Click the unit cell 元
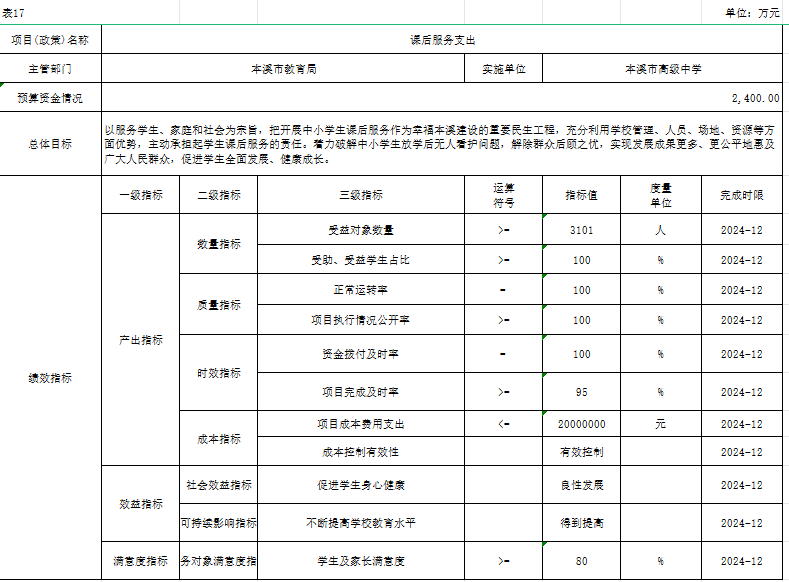 (661, 424)
